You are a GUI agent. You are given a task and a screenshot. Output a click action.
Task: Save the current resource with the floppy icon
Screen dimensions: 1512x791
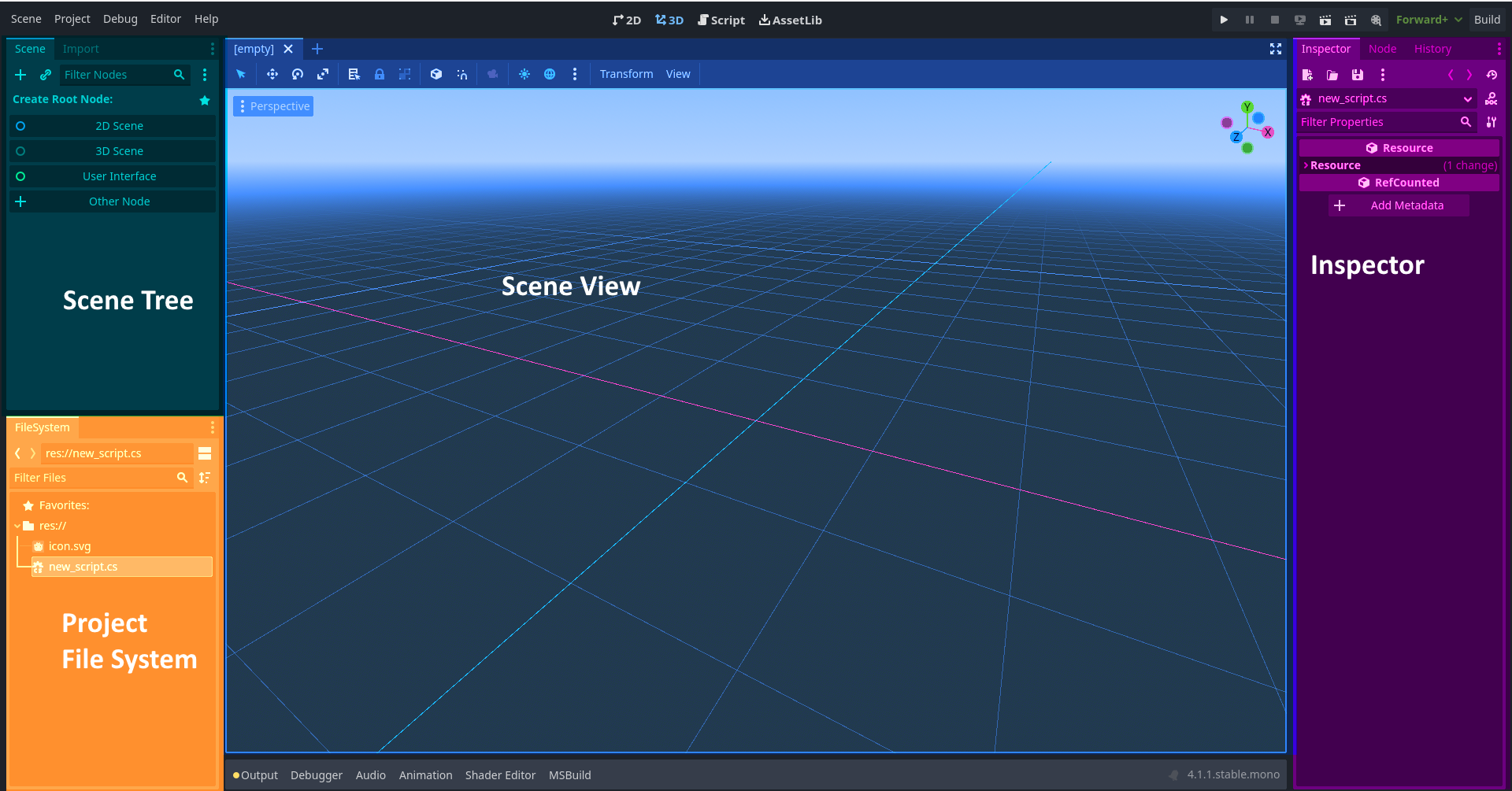click(1356, 75)
